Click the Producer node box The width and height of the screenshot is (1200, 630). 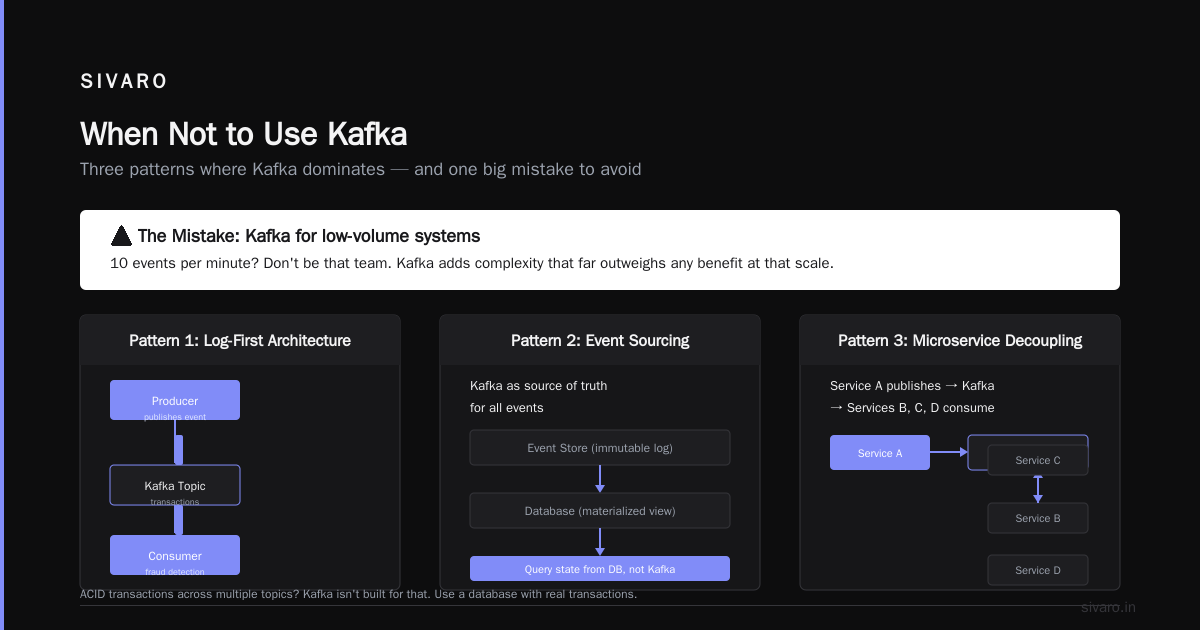[x=175, y=400]
